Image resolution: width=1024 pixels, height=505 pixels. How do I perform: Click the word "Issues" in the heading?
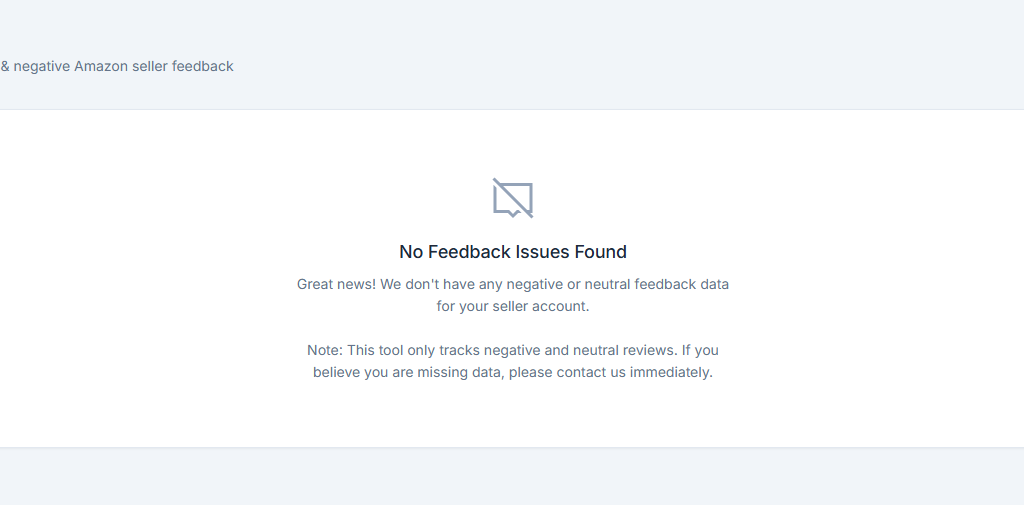tap(541, 252)
